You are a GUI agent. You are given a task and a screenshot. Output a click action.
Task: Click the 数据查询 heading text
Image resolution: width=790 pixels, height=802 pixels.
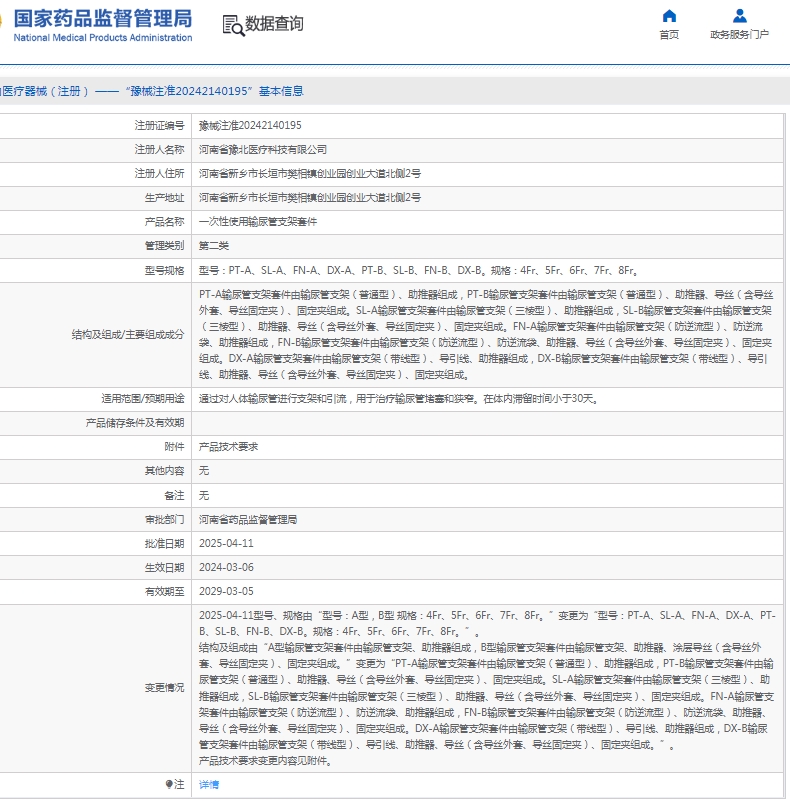pyautogui.click(x=274, y=24)
